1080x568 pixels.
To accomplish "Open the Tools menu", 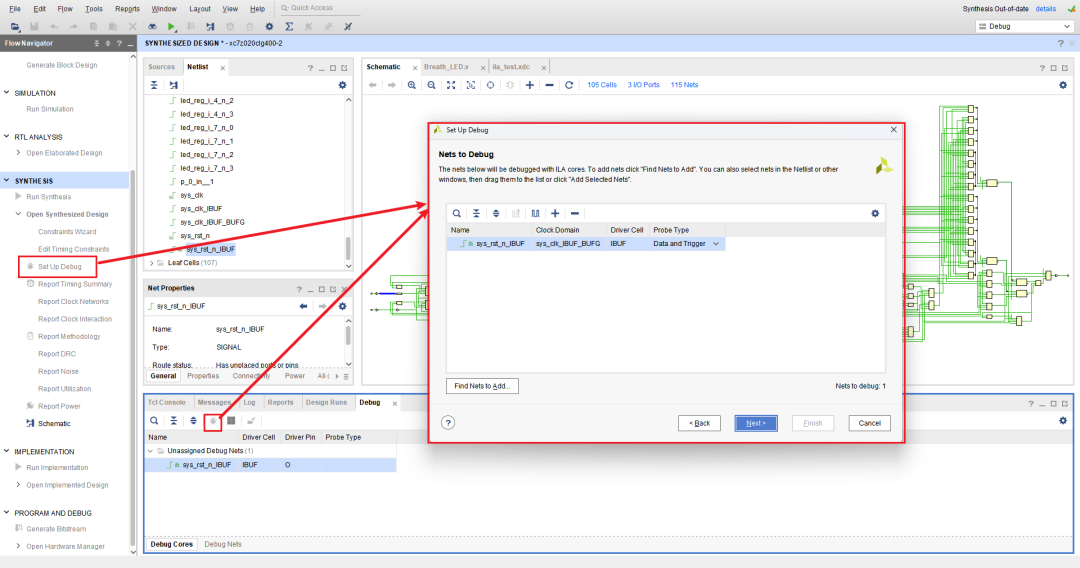I will click(x=94, y=9).
